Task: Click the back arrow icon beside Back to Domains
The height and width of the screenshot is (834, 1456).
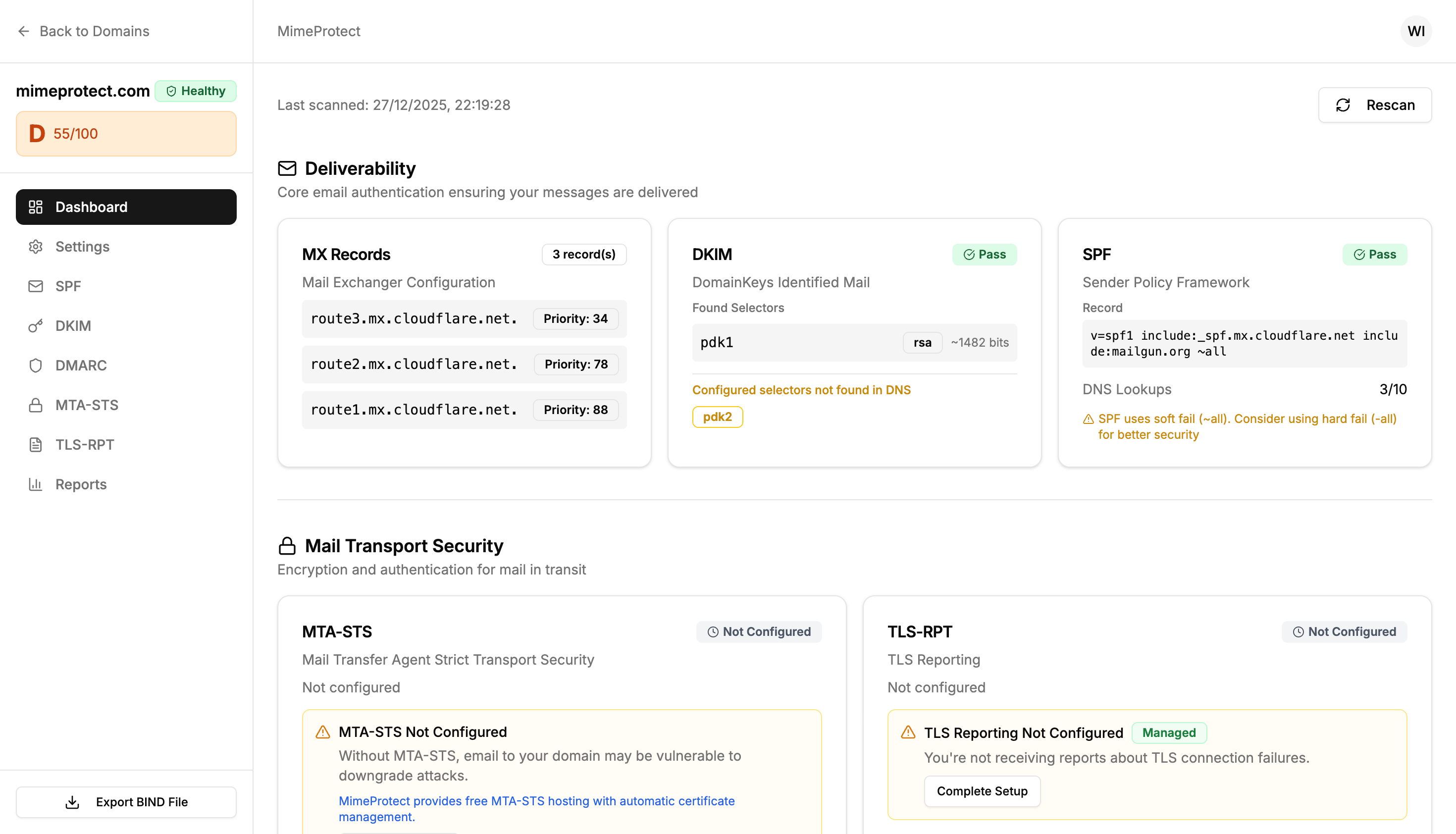Action: pyautogui.click(x=23, y=31)
